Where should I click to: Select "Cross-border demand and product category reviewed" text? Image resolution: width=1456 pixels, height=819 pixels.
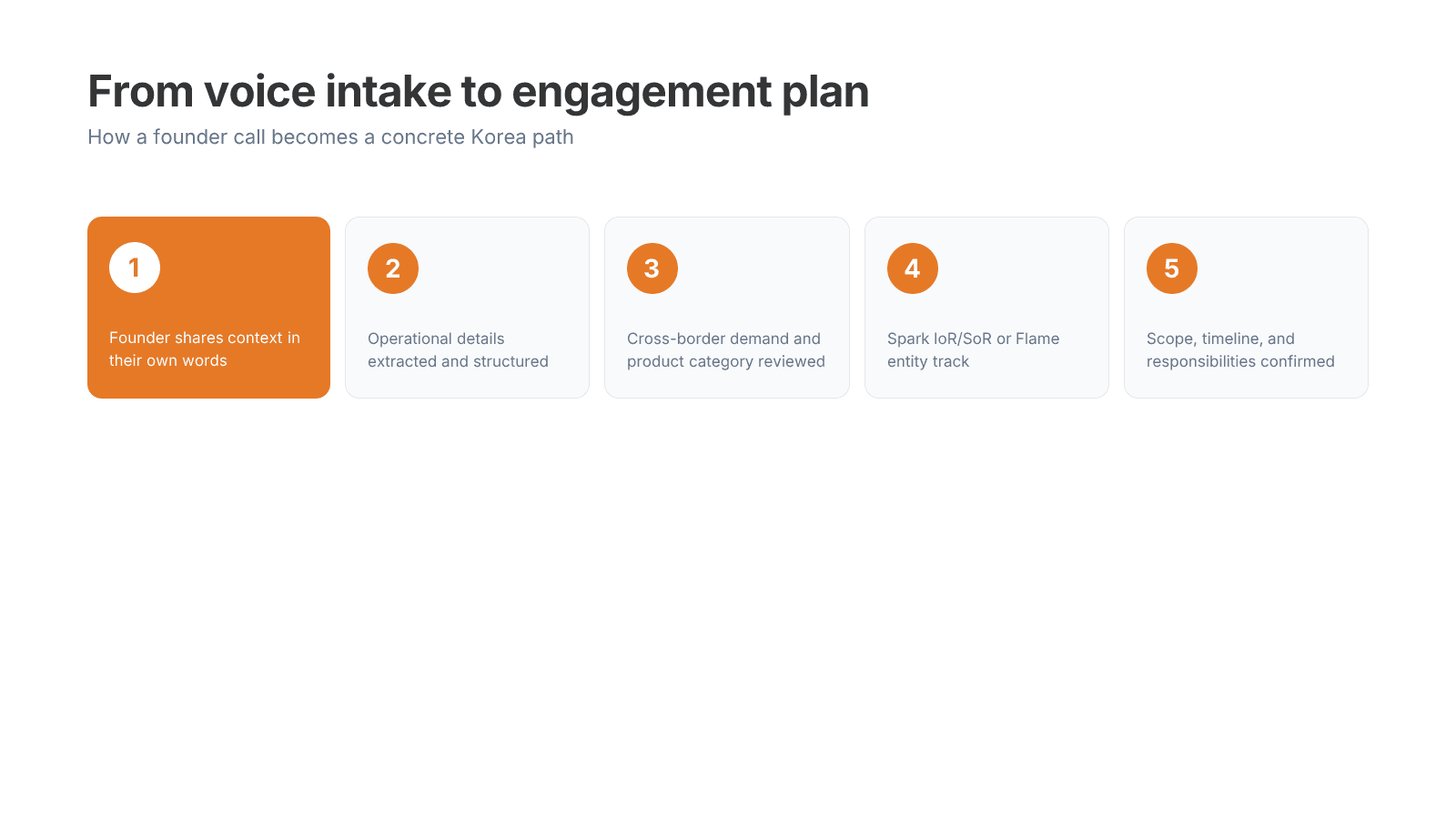pyautogui.click(x=725, y=350)
